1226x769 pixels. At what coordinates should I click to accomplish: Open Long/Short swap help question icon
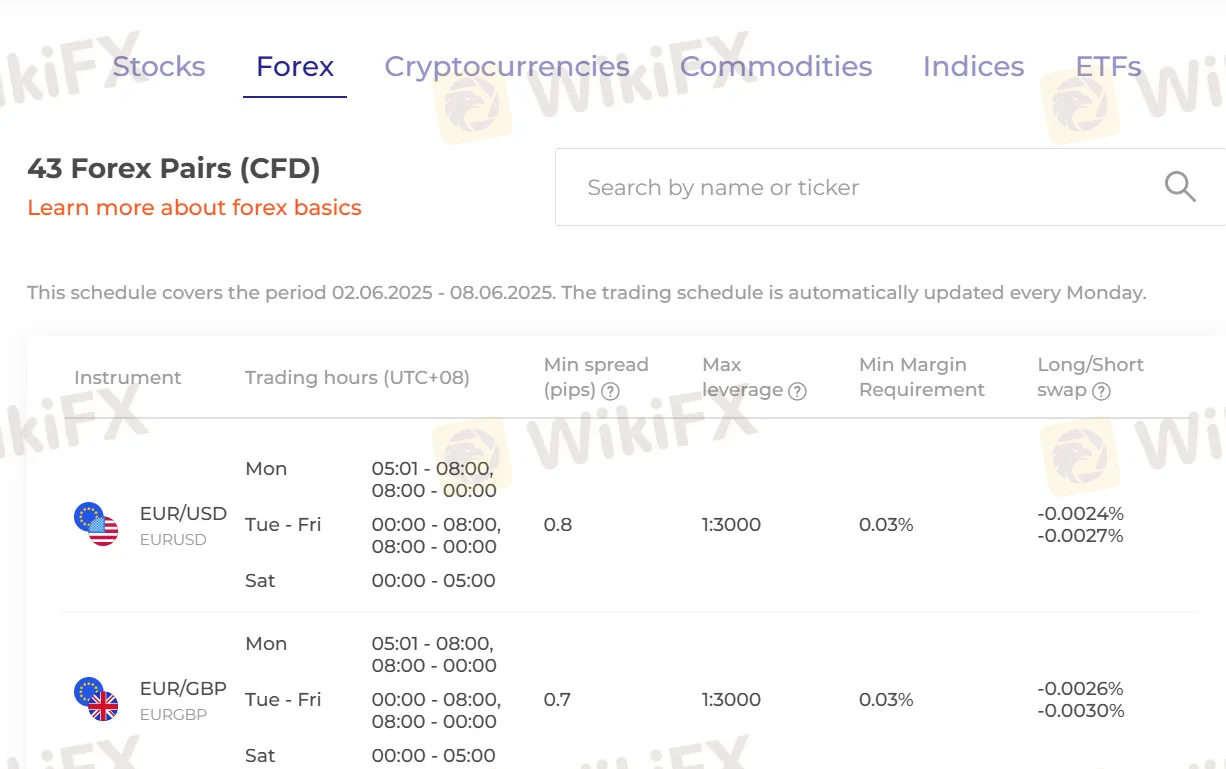1101,391
